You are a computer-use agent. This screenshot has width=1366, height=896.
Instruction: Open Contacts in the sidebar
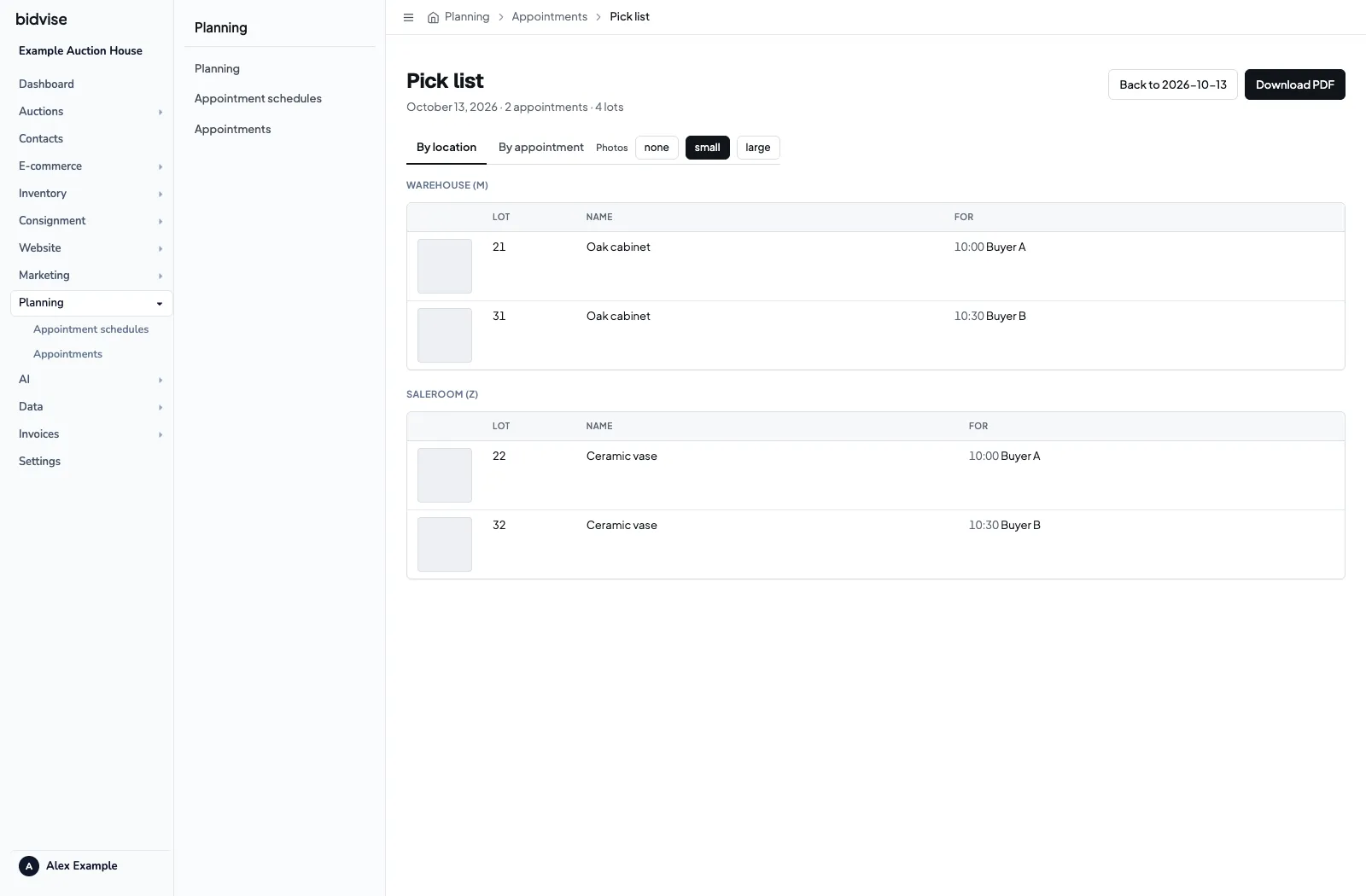41,139
